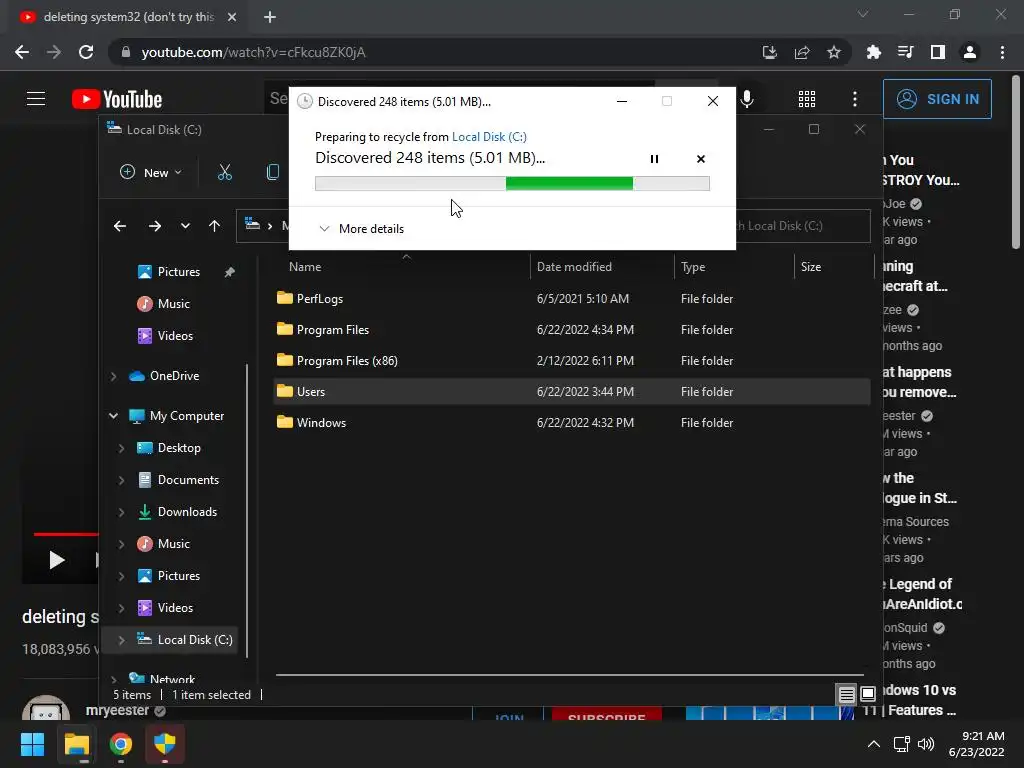Select the Program Files (x86) folder
The image size is (1024, 768).
(x=572, y=360)
